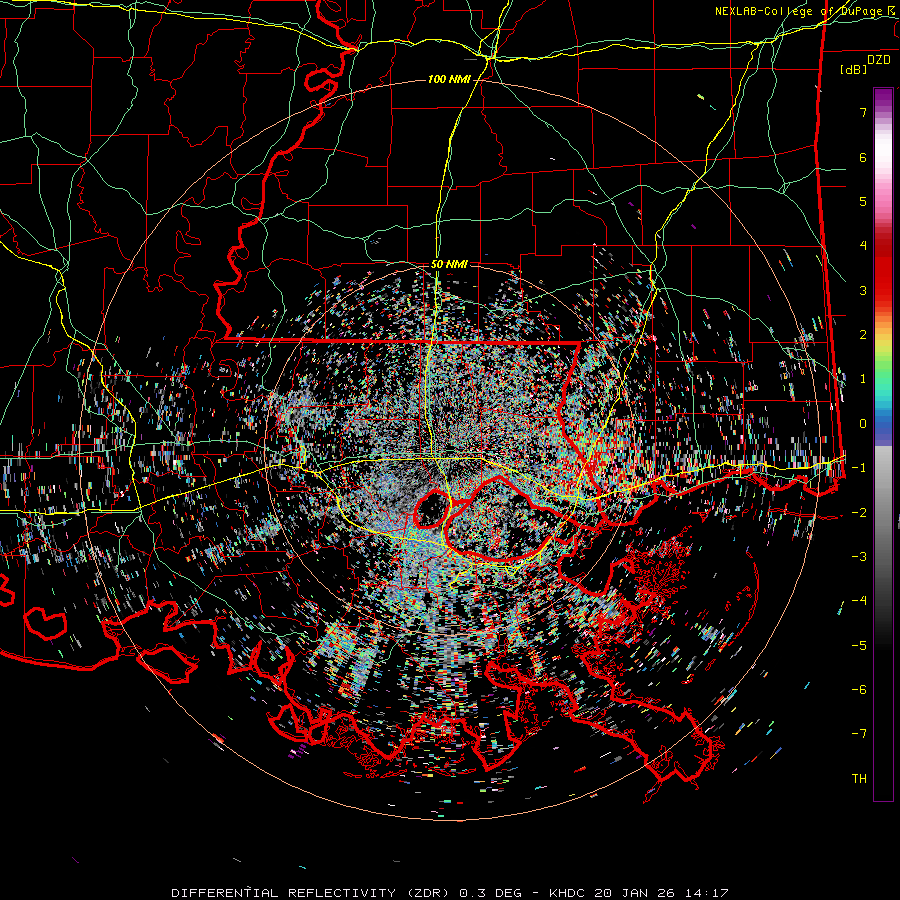This screenshot has height=900, width=900.
Task: Select the -3 value on the scale
Action: [859, 557]
